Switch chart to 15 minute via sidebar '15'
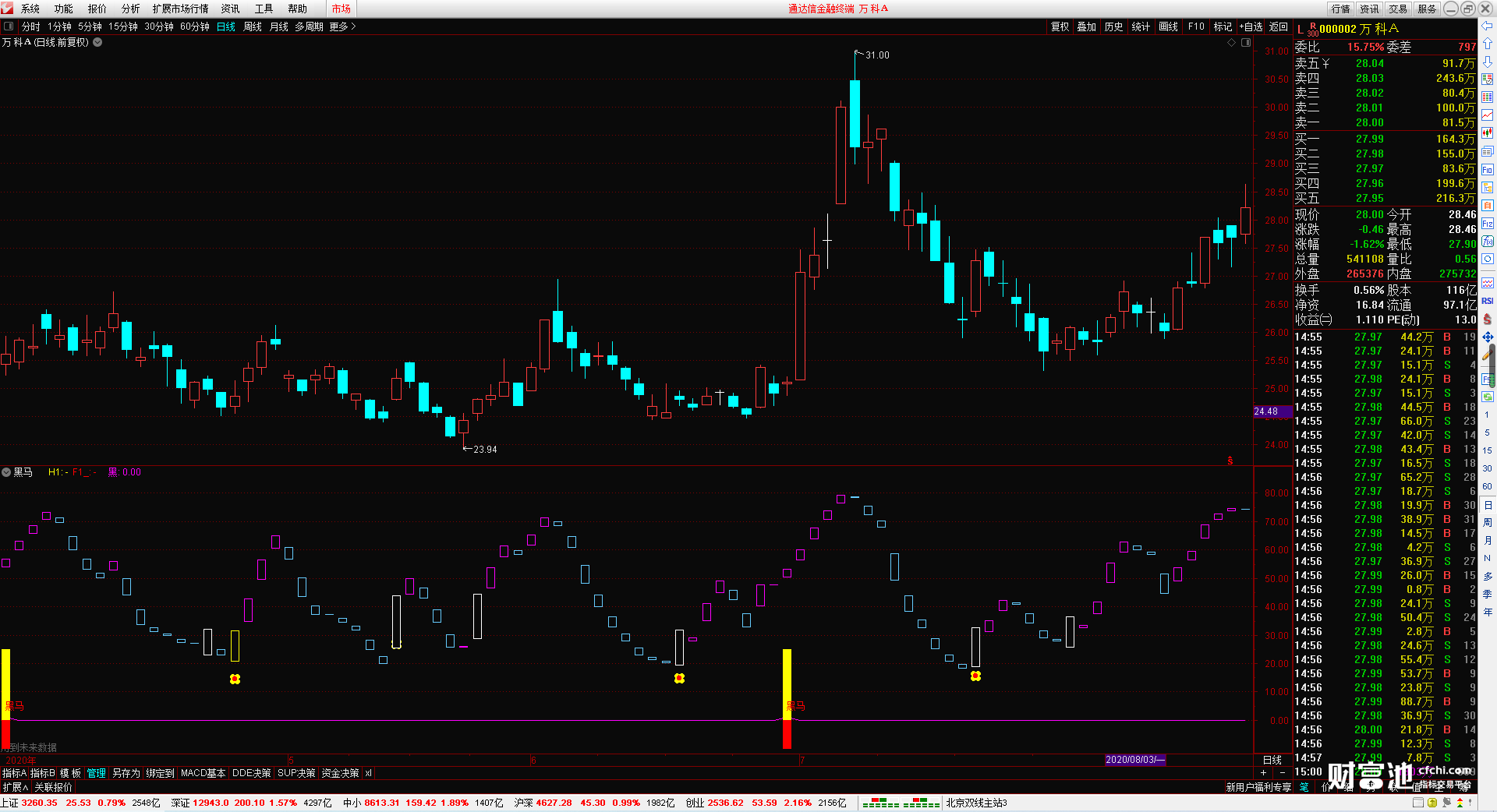This screenshot has width=1497, height=812. pos(1488,450)
